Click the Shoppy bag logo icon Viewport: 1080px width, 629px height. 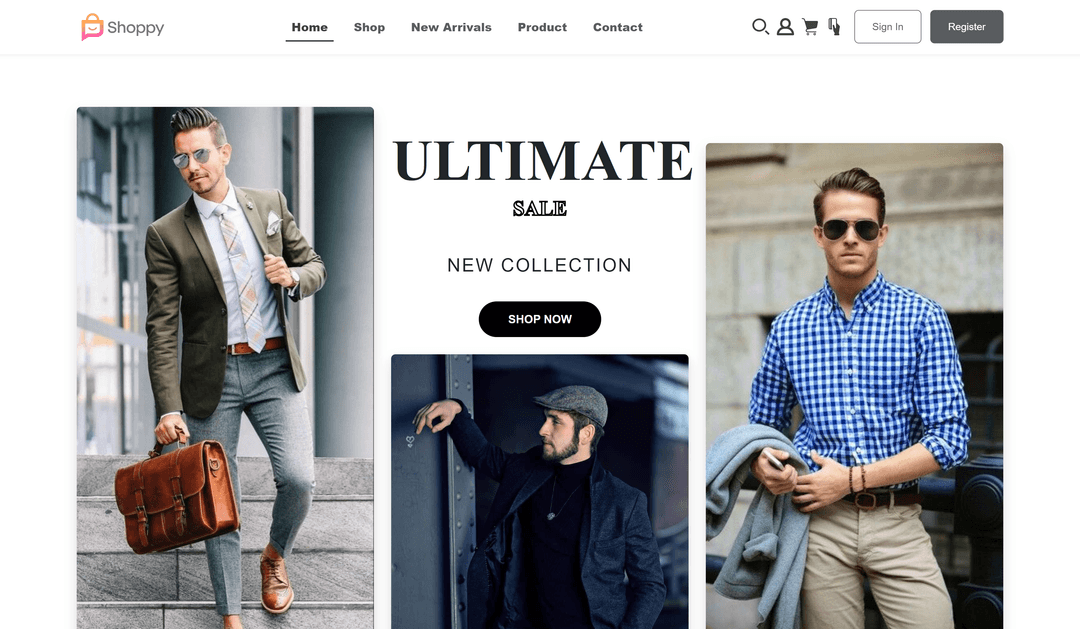pos(92,27)
